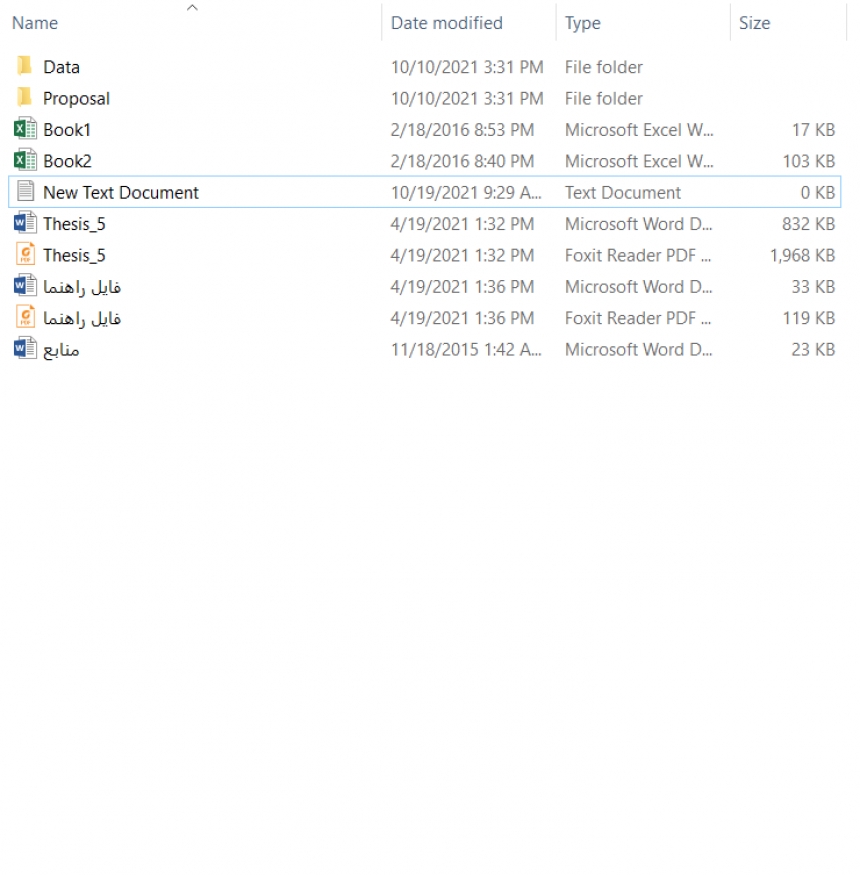Click the 832 KB size cell
This screenshot has width=860, height=875.
coord(809,224)
